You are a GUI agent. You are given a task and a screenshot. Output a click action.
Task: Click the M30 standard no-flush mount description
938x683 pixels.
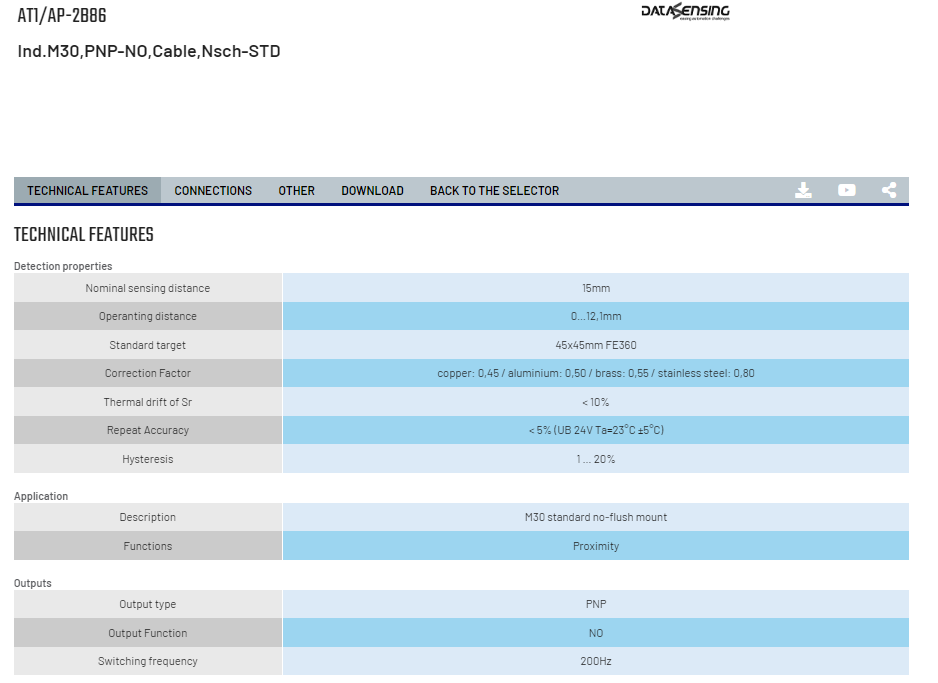[x=596, y=517]
